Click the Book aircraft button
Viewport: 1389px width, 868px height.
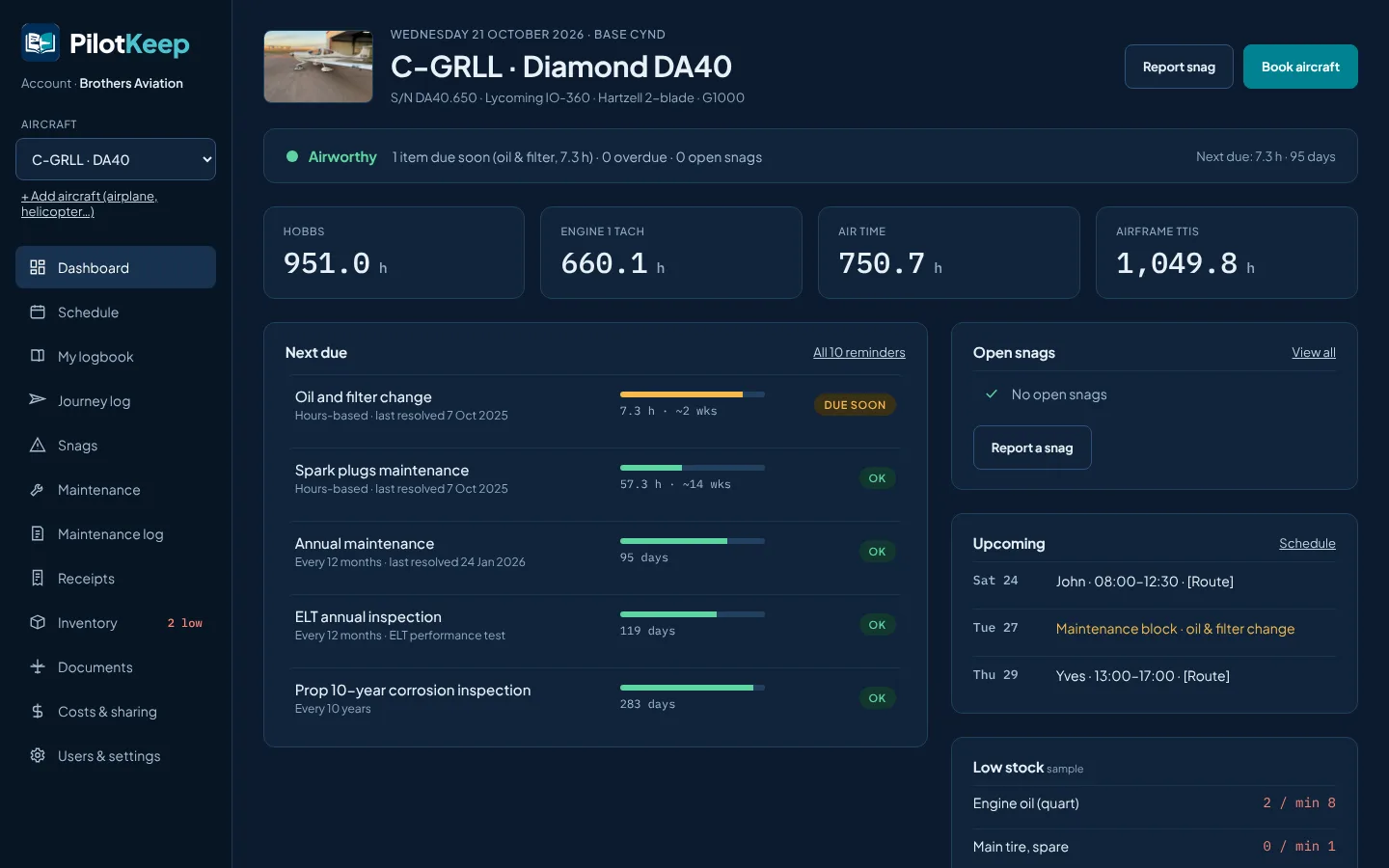(1300, 67)
